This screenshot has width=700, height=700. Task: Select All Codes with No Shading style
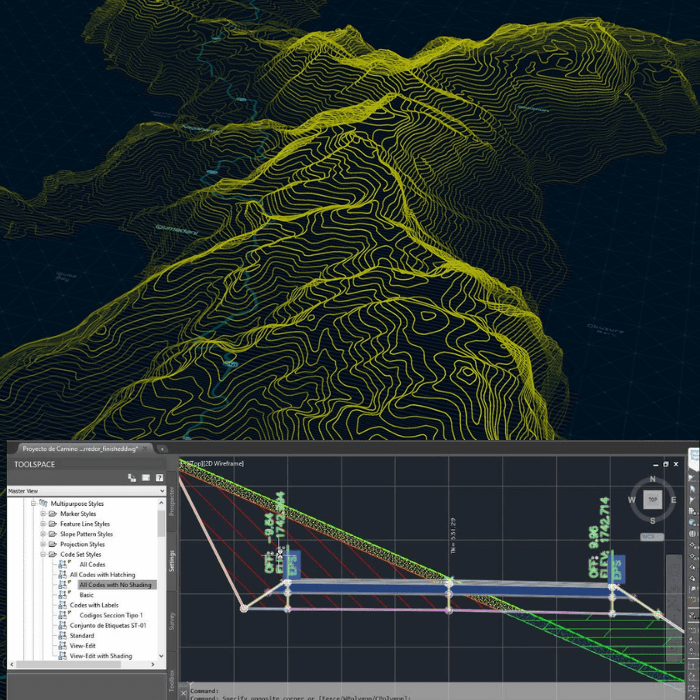(x=115, y=585)
